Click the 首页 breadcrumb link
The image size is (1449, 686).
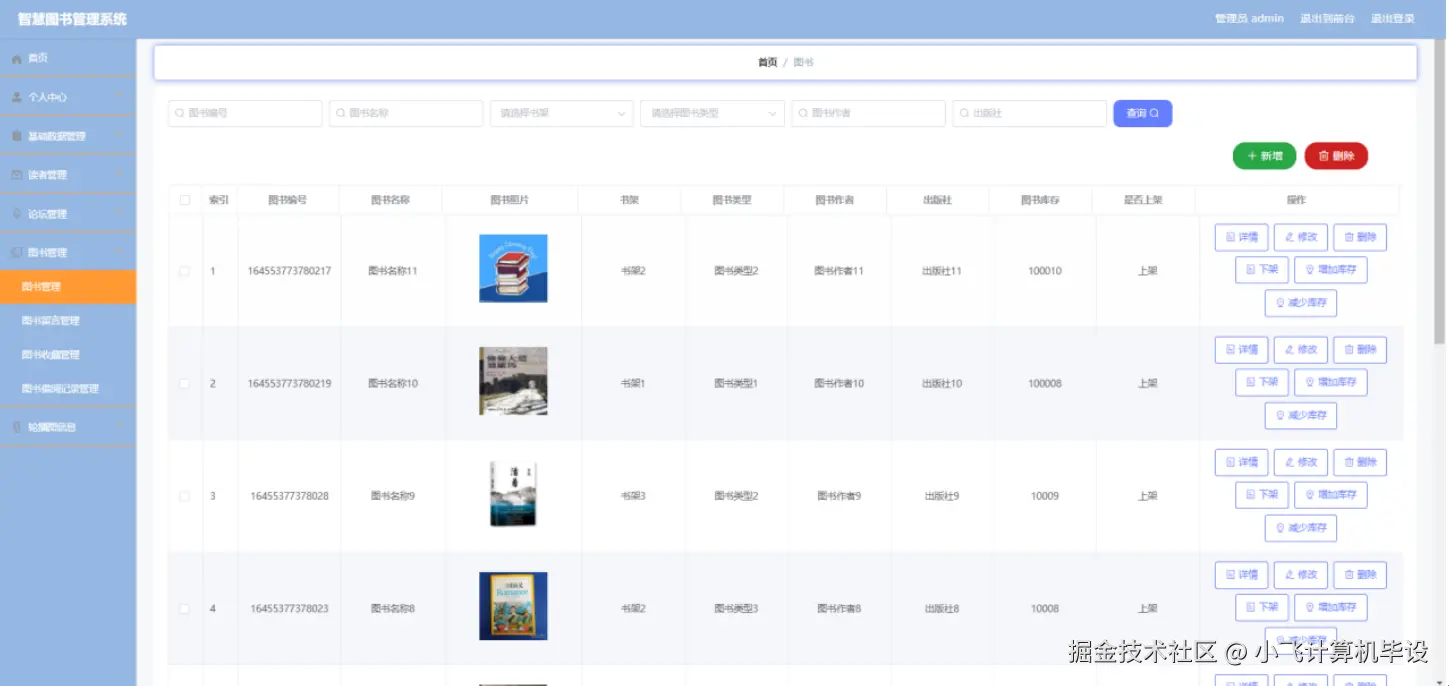coord(767,62)
